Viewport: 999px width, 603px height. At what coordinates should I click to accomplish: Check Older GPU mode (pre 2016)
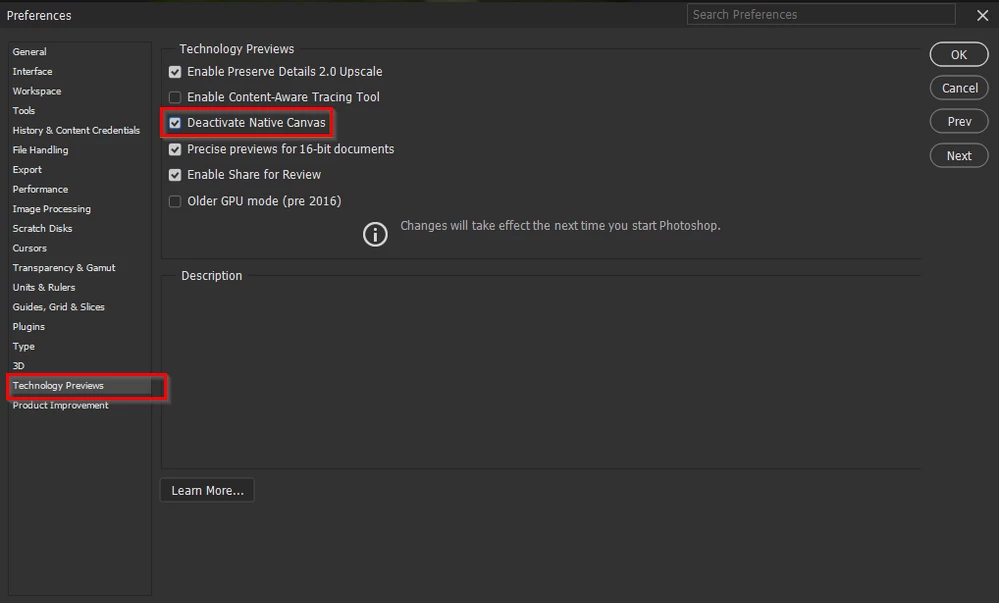(175, 201)
